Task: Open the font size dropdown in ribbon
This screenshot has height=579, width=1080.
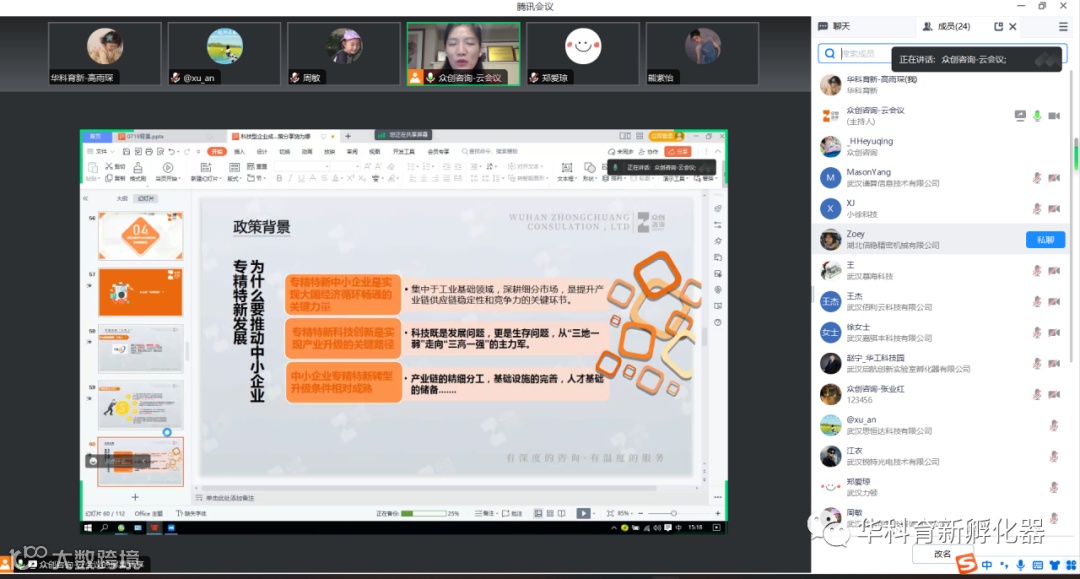Action: [357, 167]
